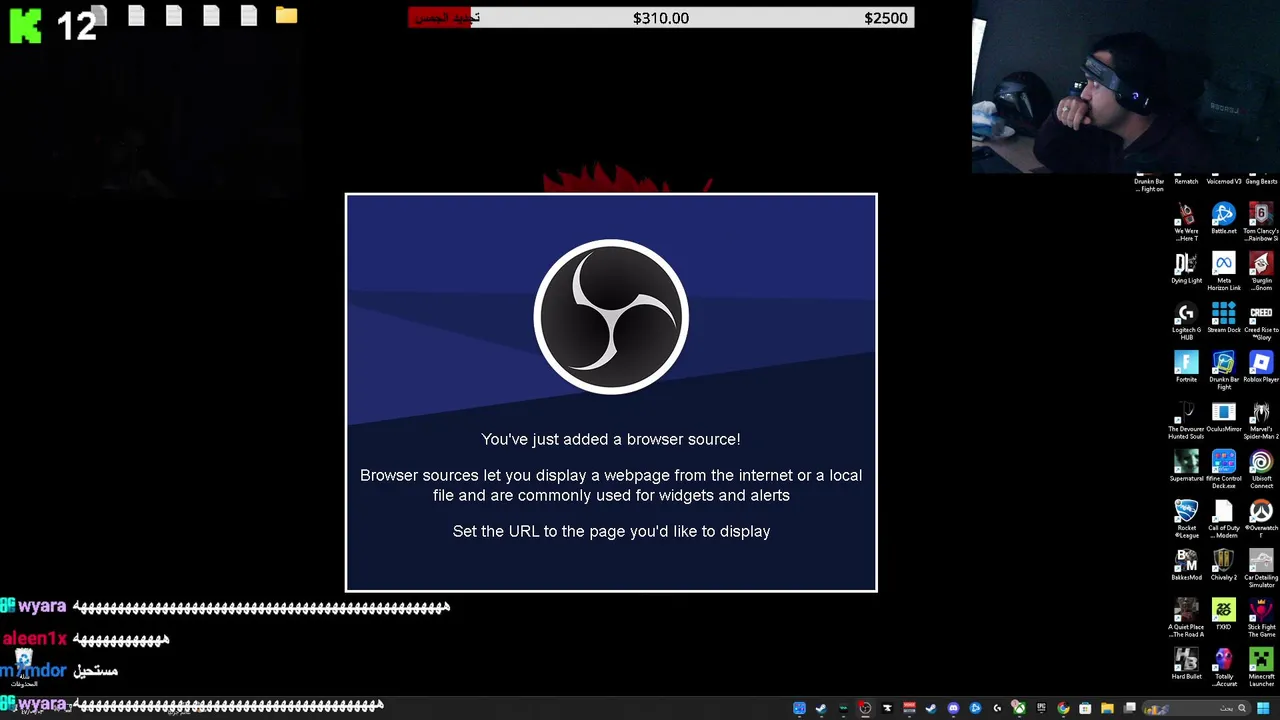
Task: Select the Supernatural desktop icon
Action: click(x=1186, y=466)
